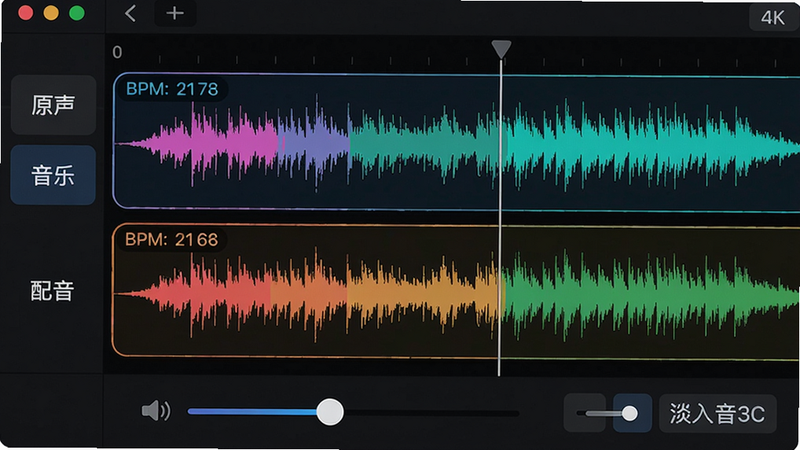Click the 4K quality badge
Image resolution: width=800 pixels, height=450 pixels.
tap(772, 18)
